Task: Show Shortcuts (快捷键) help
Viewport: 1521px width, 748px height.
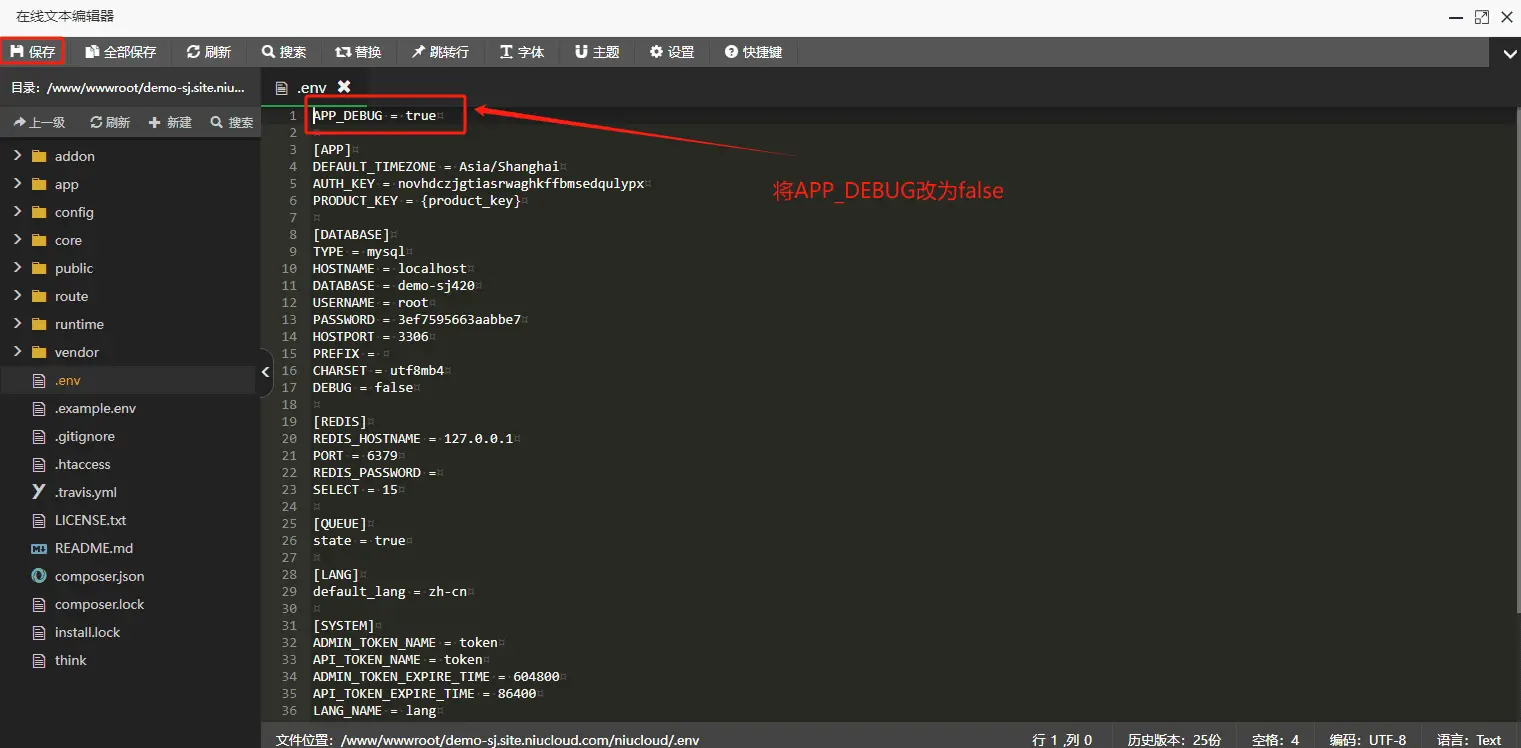Action: (x=753, y=52)
